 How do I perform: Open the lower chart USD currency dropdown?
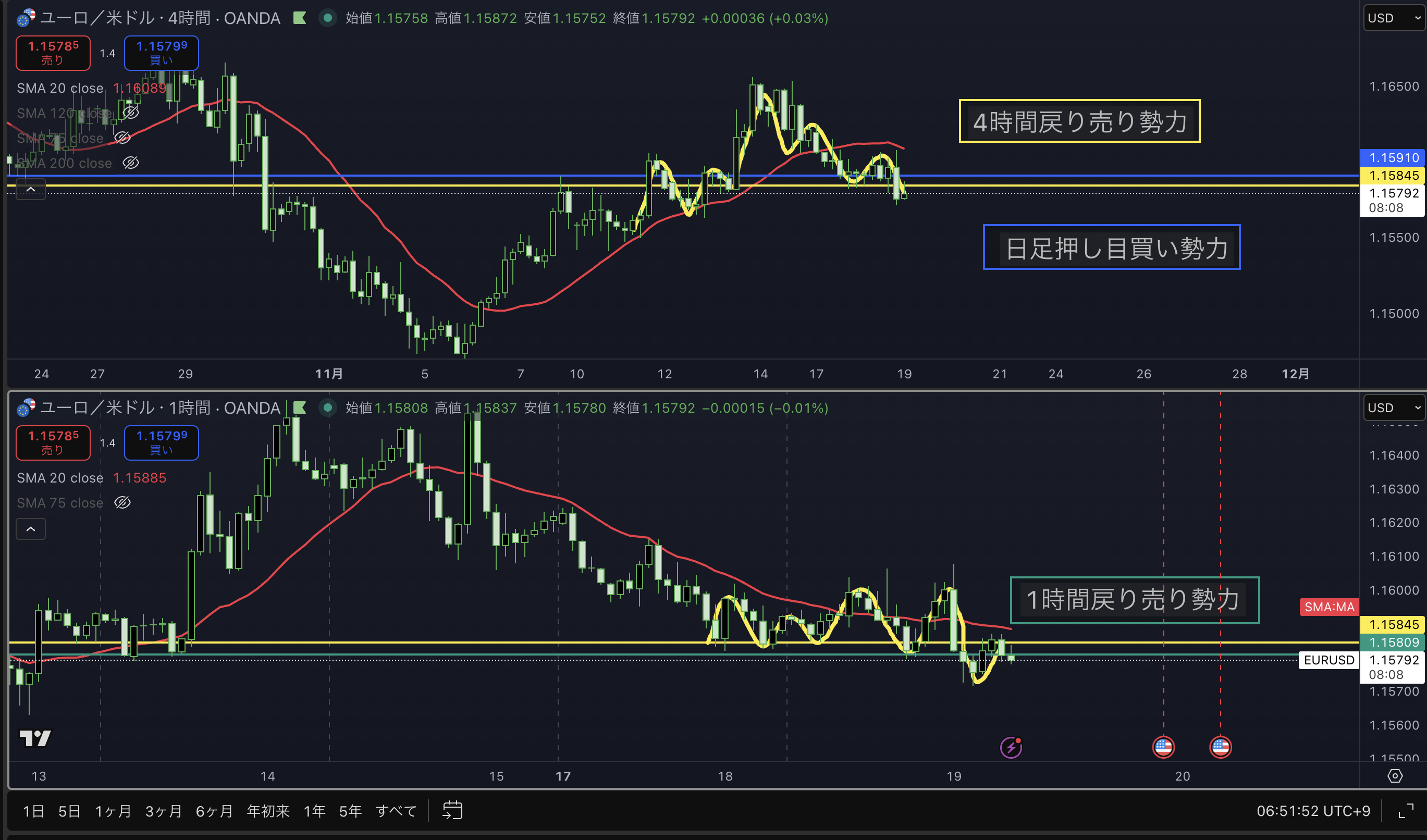(1393, 408)
